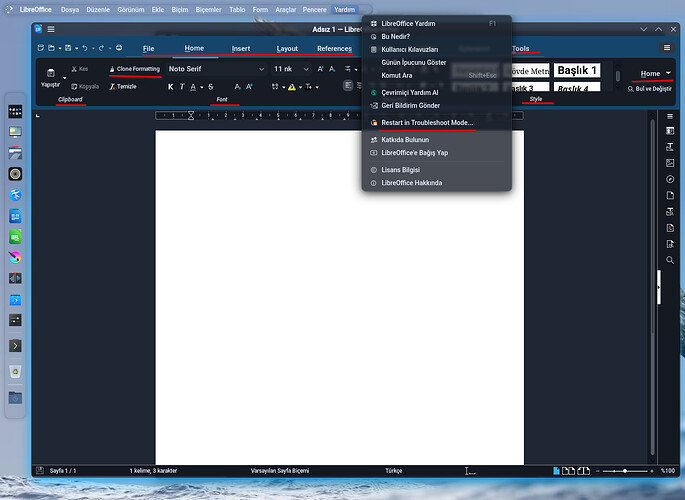Click the subscript A icon in the Font group

237,87
